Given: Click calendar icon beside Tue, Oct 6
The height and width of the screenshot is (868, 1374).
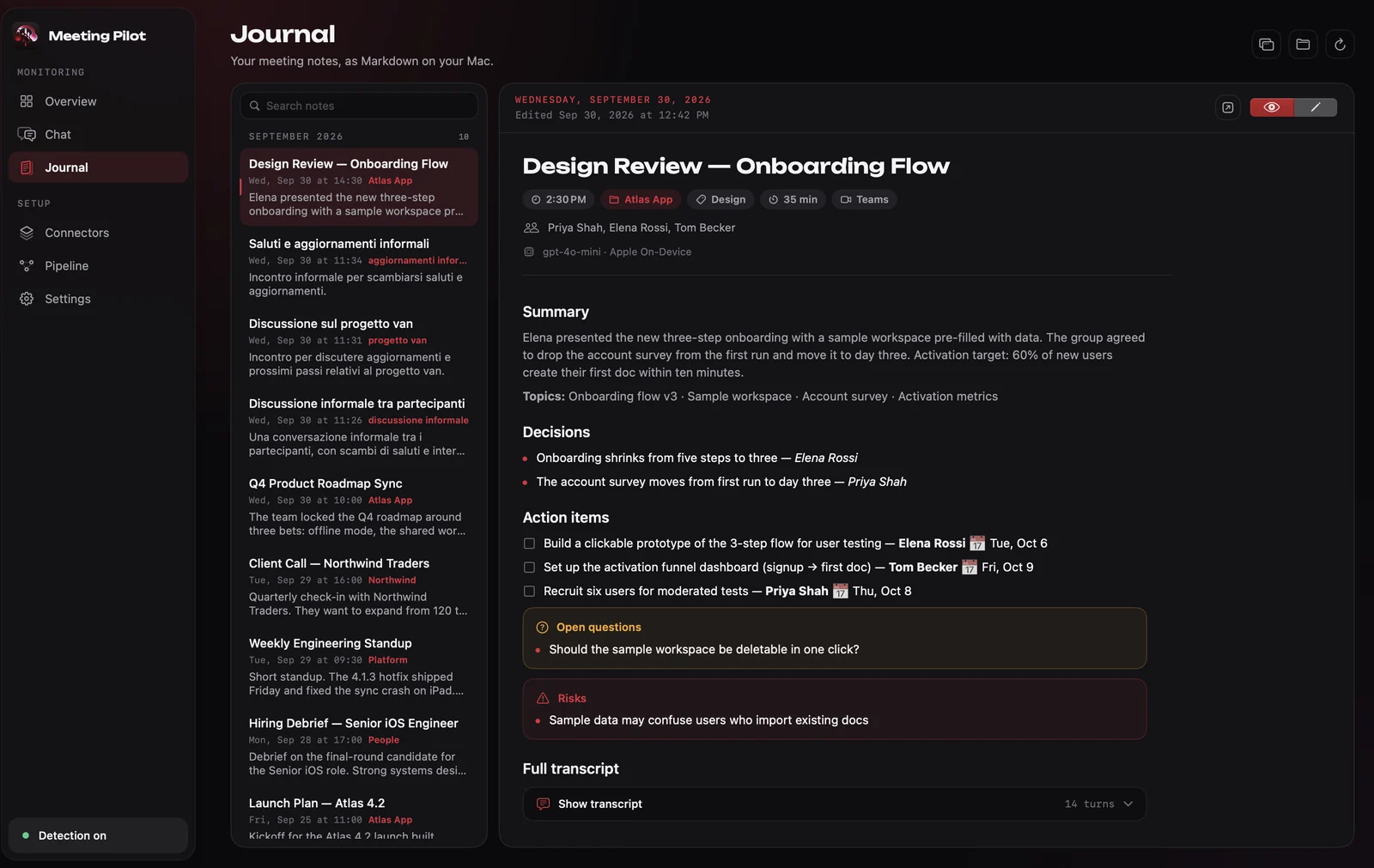Looking at the screenshot, I should coord(977,543).
